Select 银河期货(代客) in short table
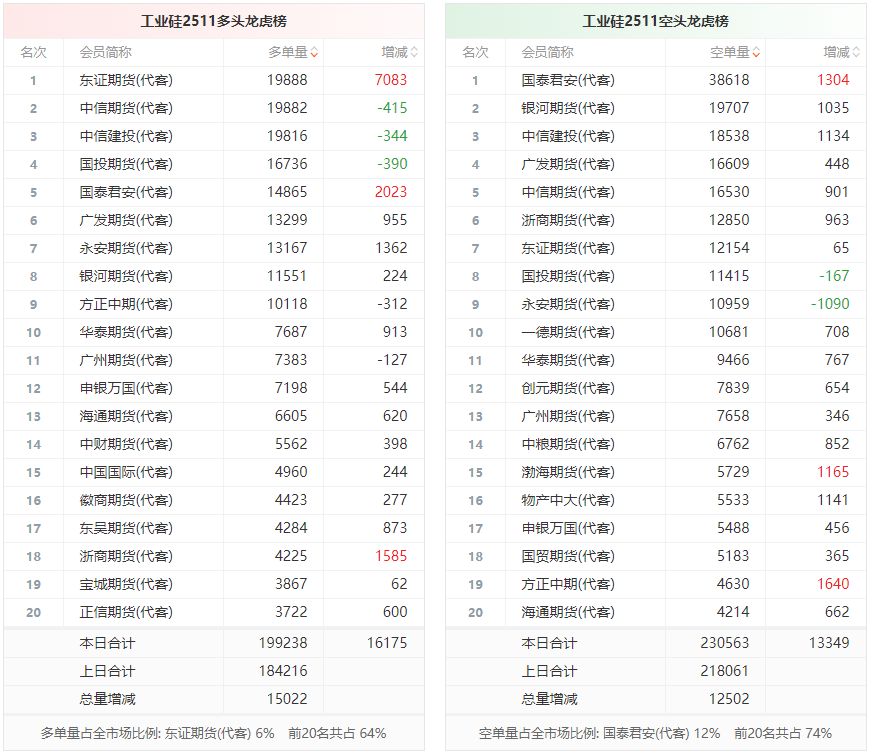871x752 pixels. (x=568, y=108)
